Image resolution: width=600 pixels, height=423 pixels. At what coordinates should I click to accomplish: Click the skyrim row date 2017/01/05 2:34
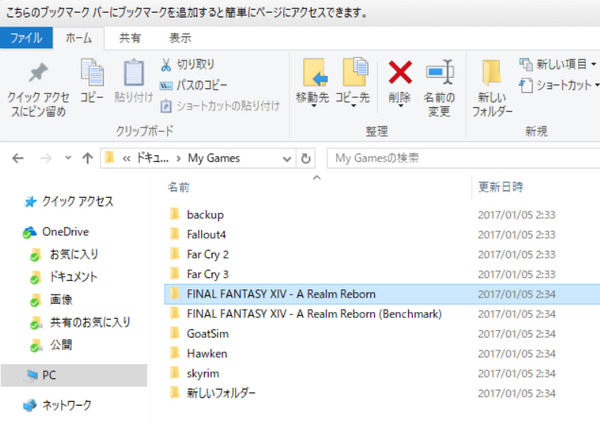pos(517,373)
